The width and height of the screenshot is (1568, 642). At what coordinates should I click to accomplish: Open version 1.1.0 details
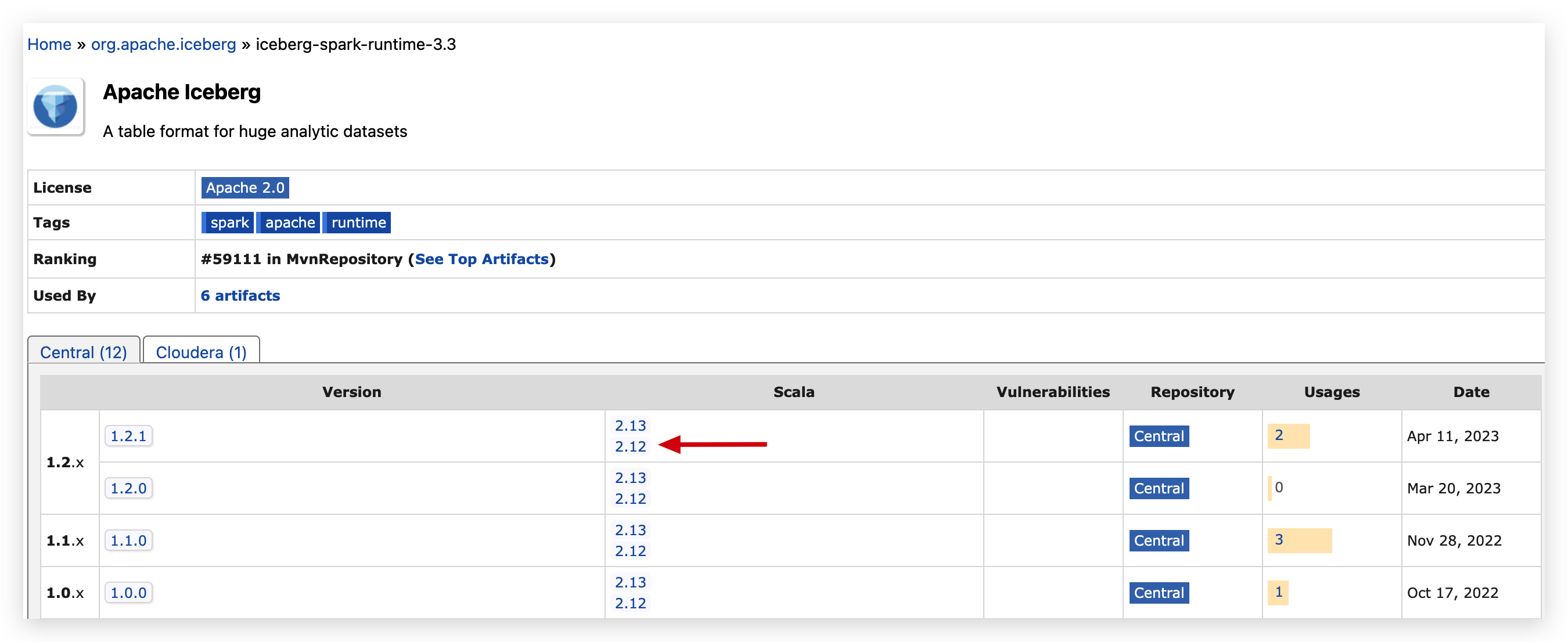(128, 540)
